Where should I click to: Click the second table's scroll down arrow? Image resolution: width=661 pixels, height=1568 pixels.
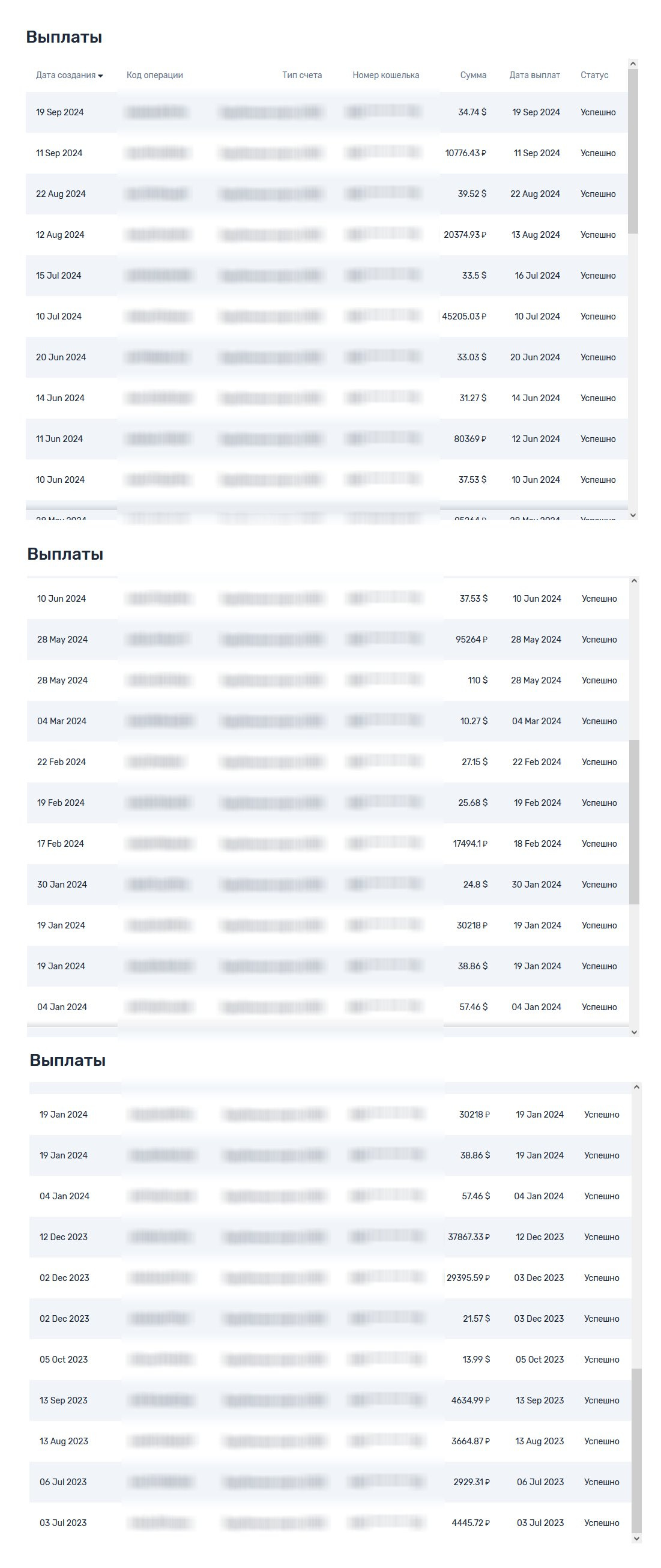(634, 1032)
